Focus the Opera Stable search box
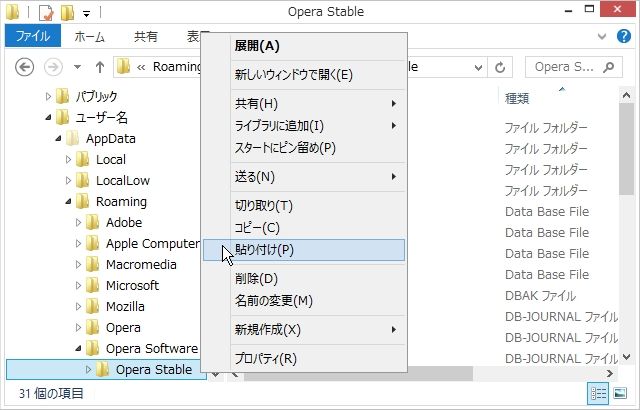The image size is (640, 410). point(573,67)
